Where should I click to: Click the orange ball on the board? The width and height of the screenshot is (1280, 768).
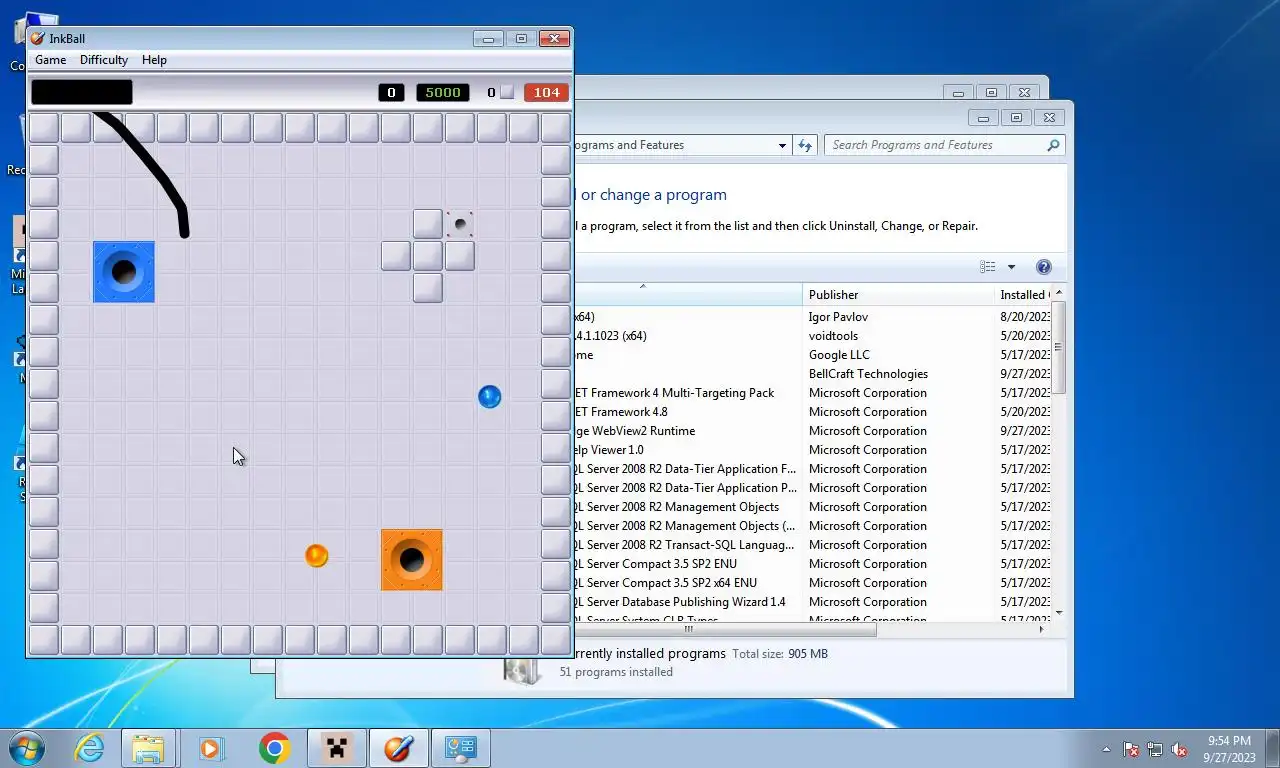316,555
